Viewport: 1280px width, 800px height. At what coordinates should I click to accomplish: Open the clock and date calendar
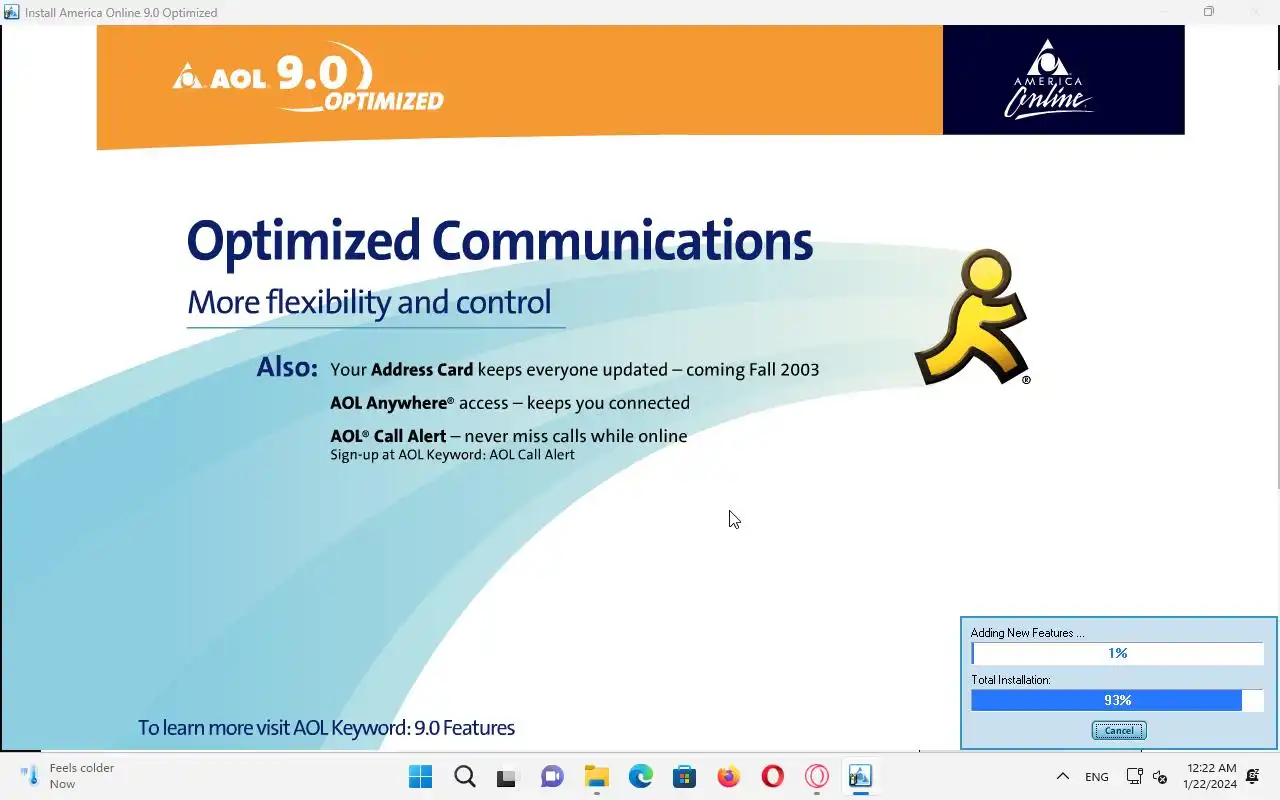pos(1210,776)
